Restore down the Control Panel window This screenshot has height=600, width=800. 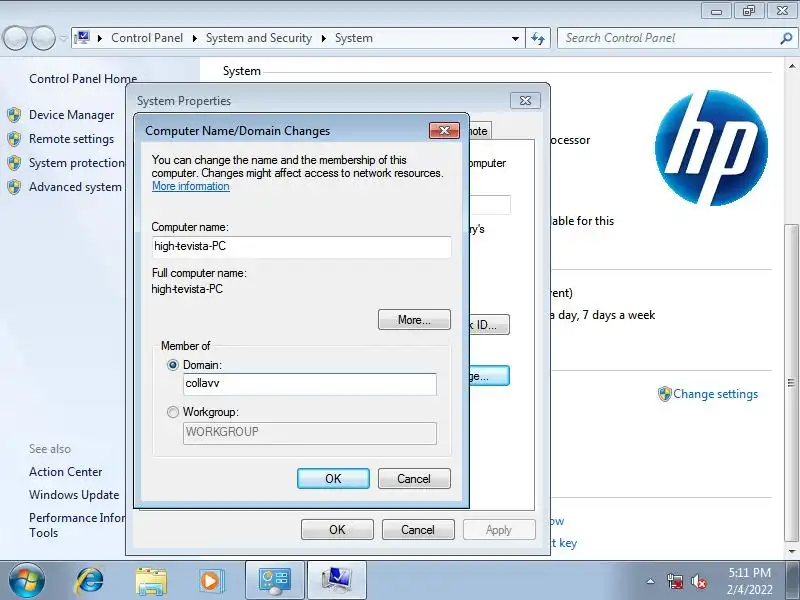click(x=749, y=10)
